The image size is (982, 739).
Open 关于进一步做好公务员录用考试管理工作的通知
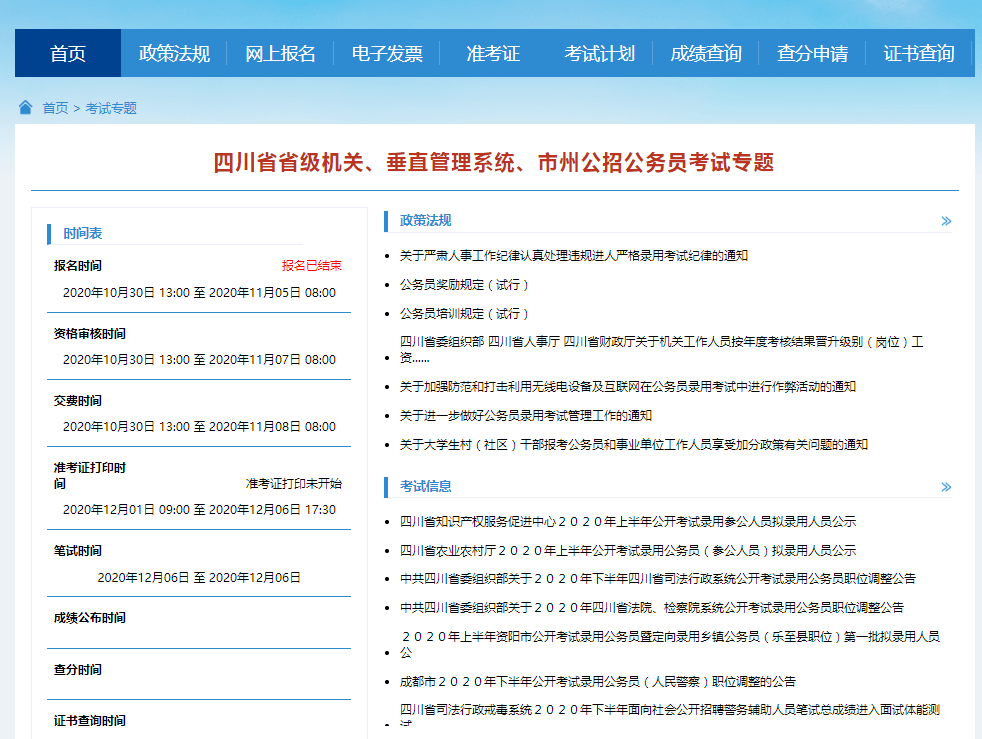(x=526, y=416)
